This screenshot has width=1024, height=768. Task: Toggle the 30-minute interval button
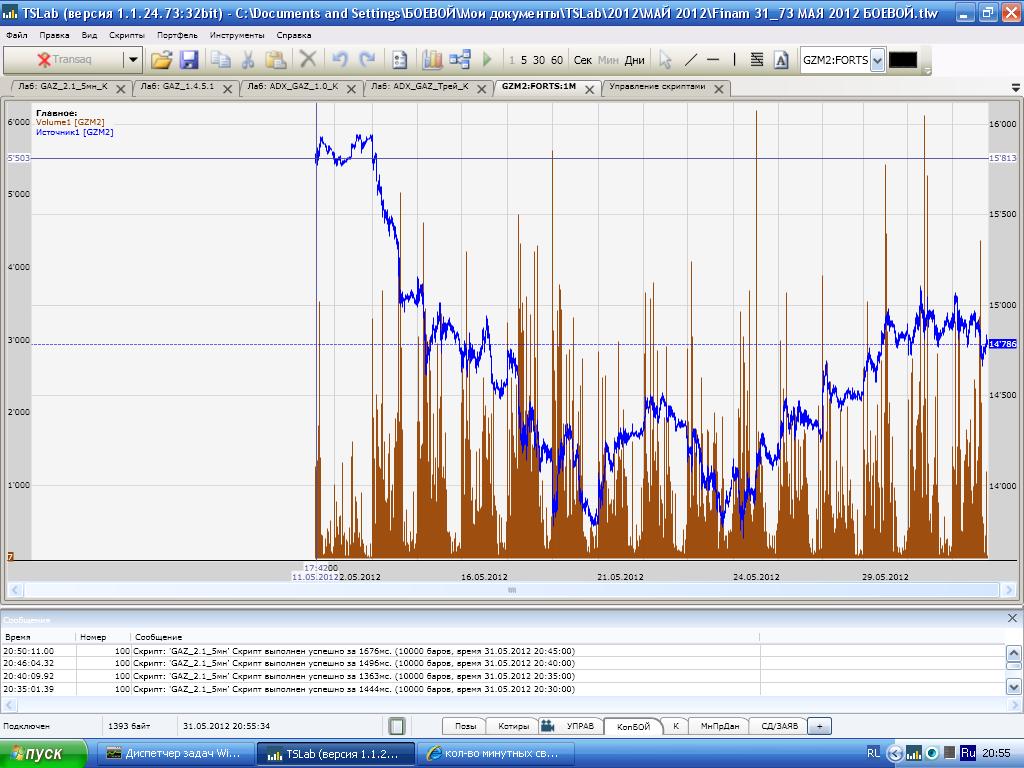click(539, 60)
